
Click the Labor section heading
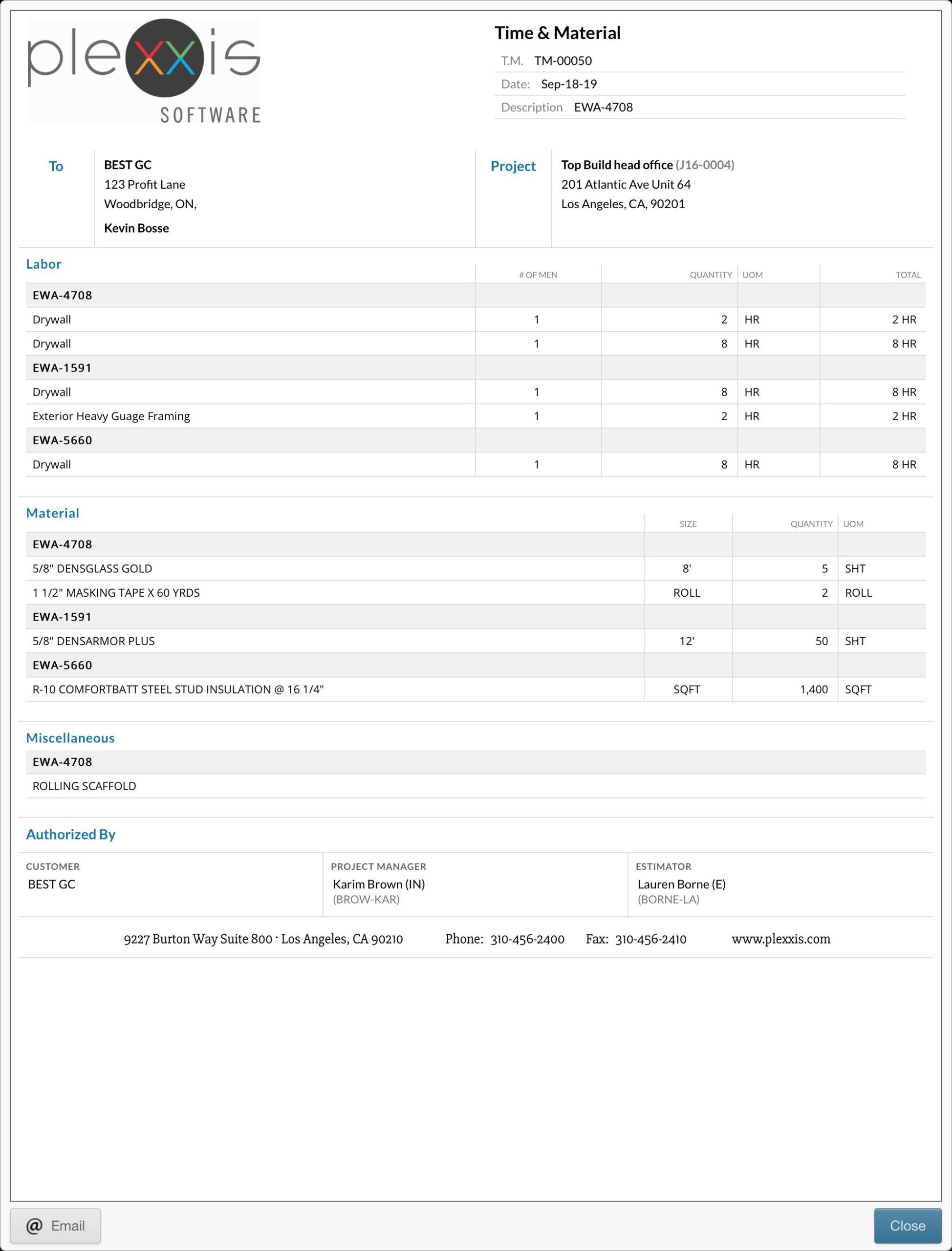point(43,264)
